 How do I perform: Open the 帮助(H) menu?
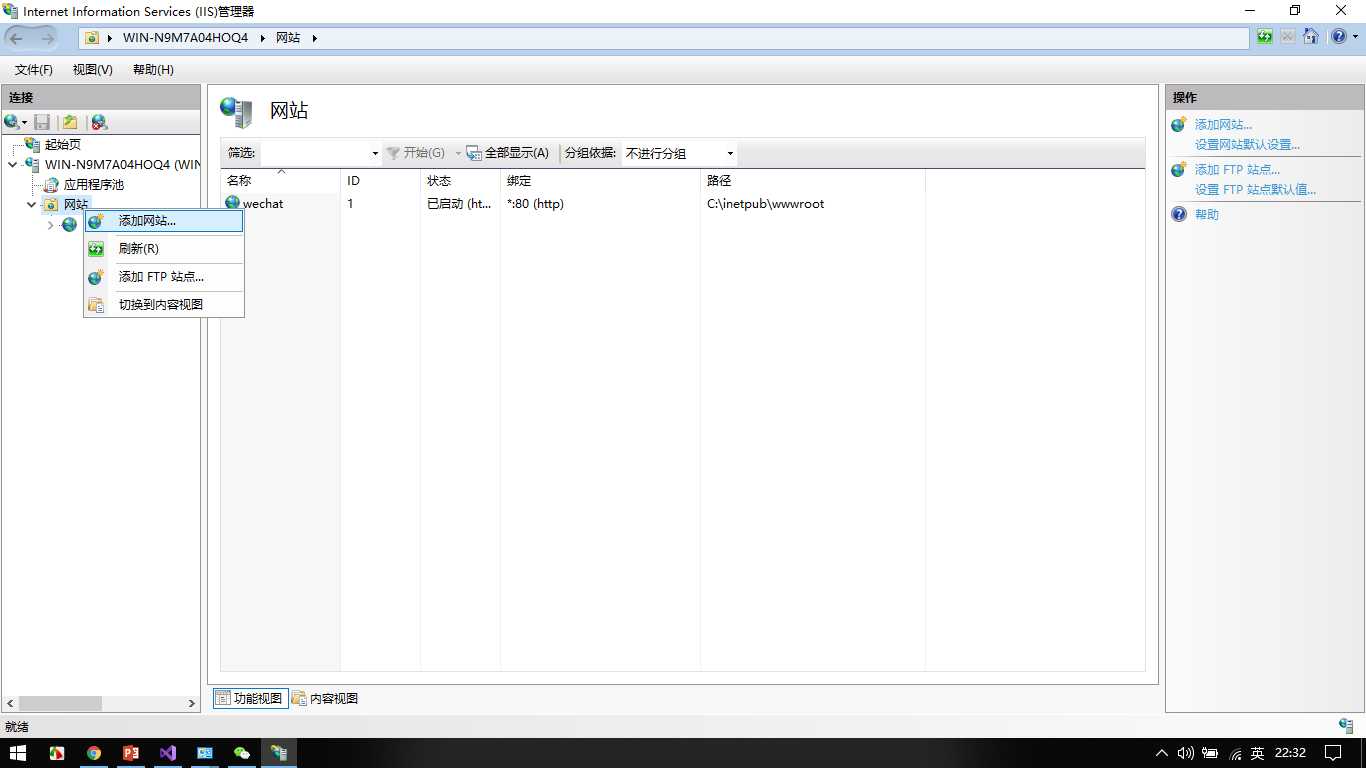[x=153, y=70]
